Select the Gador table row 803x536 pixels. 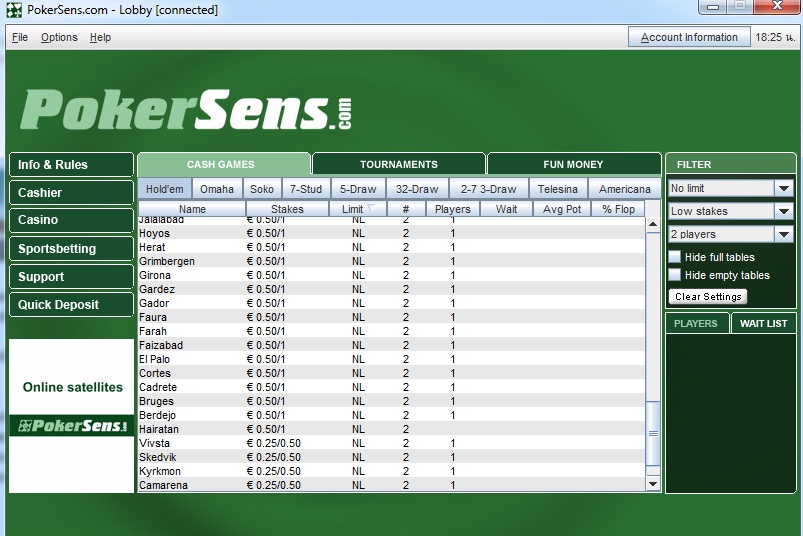point(391,303)
